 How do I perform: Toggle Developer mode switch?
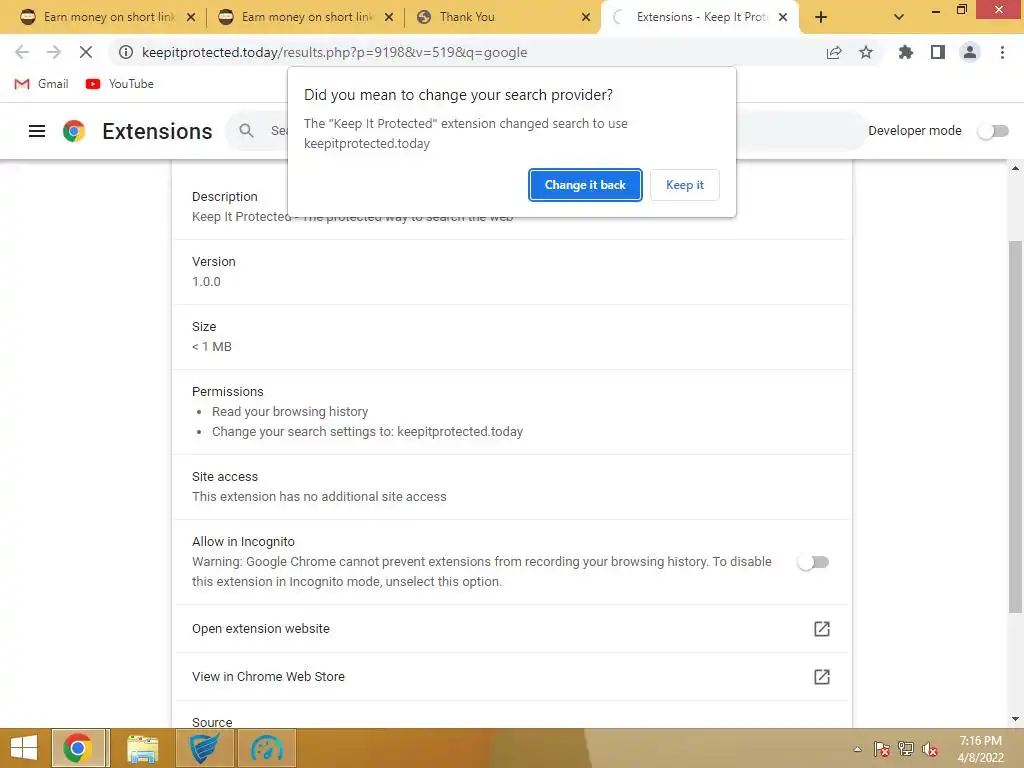pyautogui.click(x=993, y=131)
